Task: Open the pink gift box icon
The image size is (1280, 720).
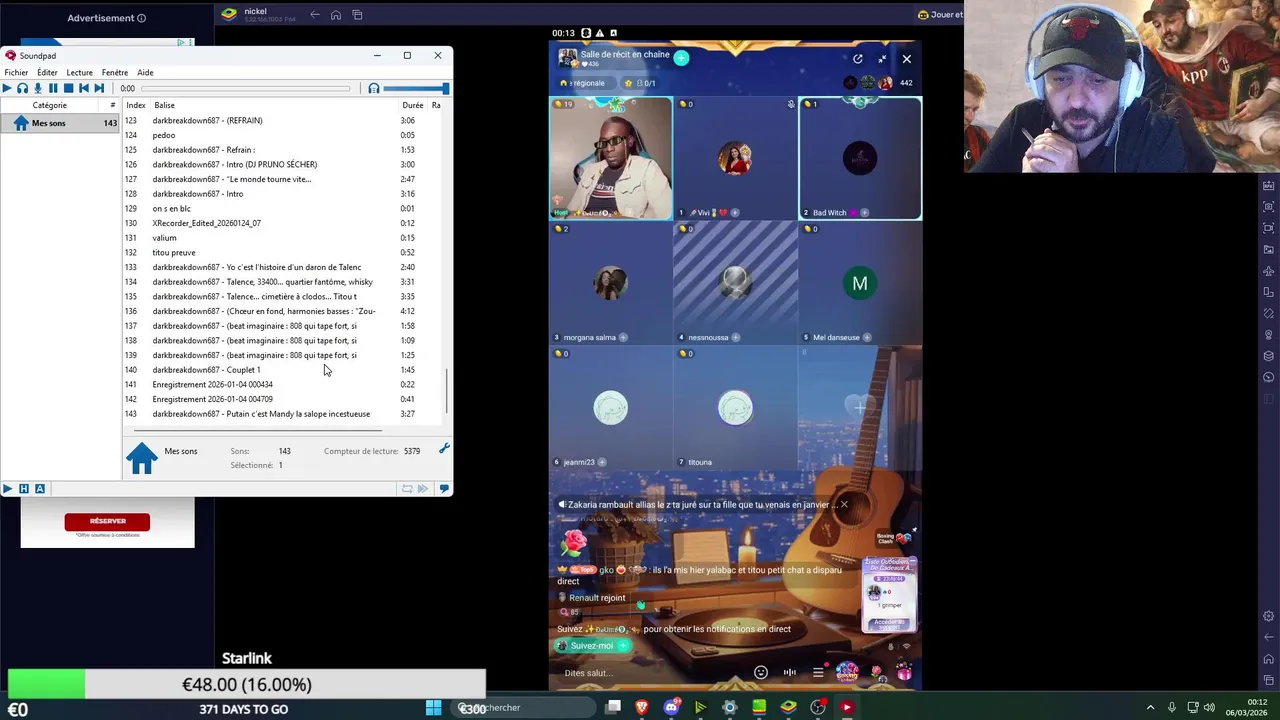Action: (x=904, y=673)
